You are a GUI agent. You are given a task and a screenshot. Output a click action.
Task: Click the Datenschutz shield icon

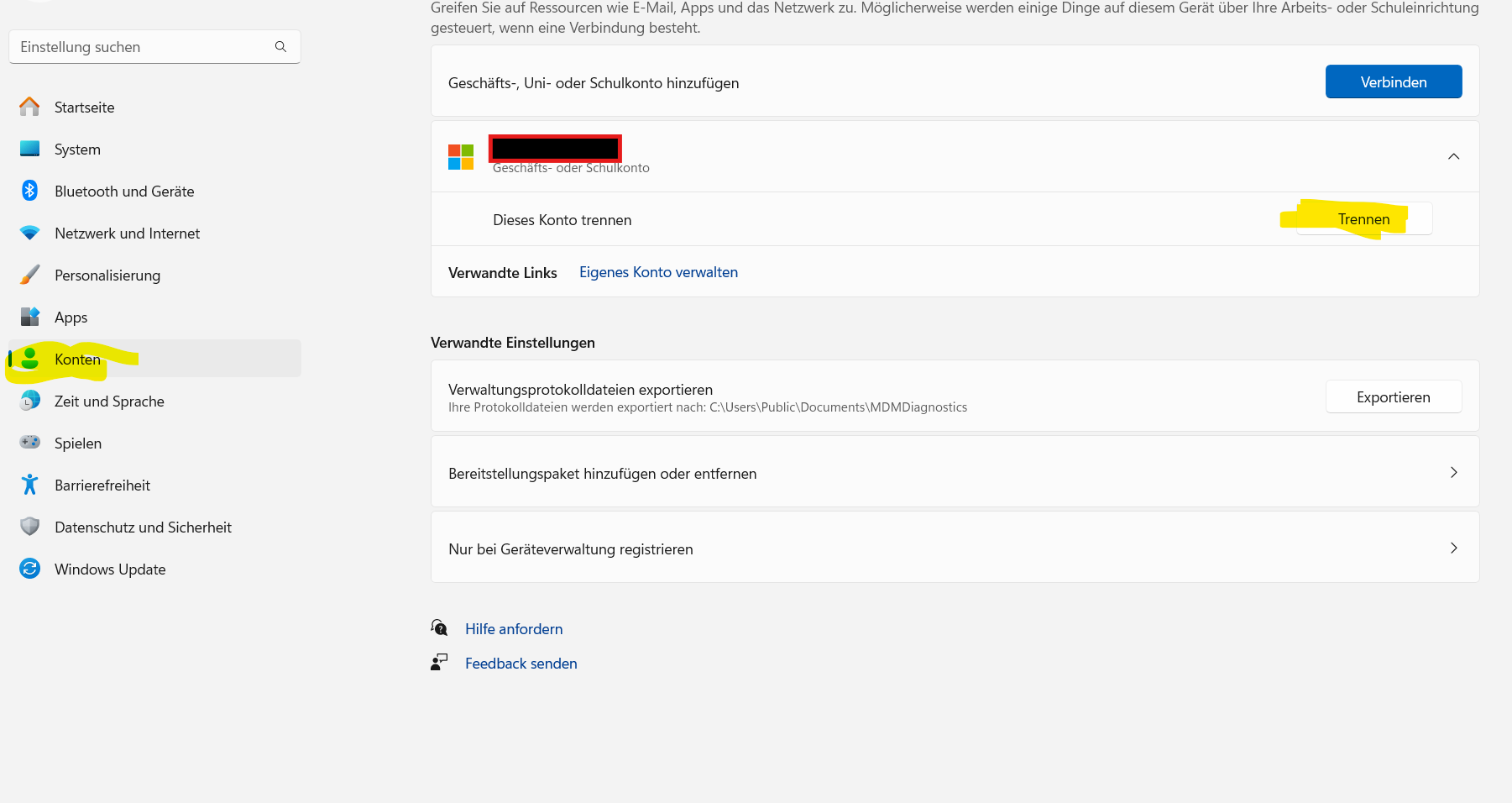tap(29, 527)
